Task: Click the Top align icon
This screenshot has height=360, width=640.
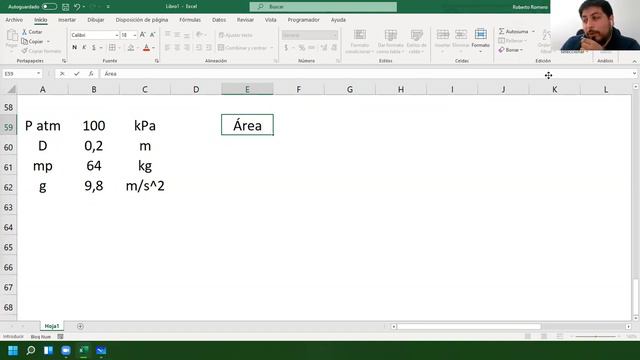Action: [x=167, y=35]
